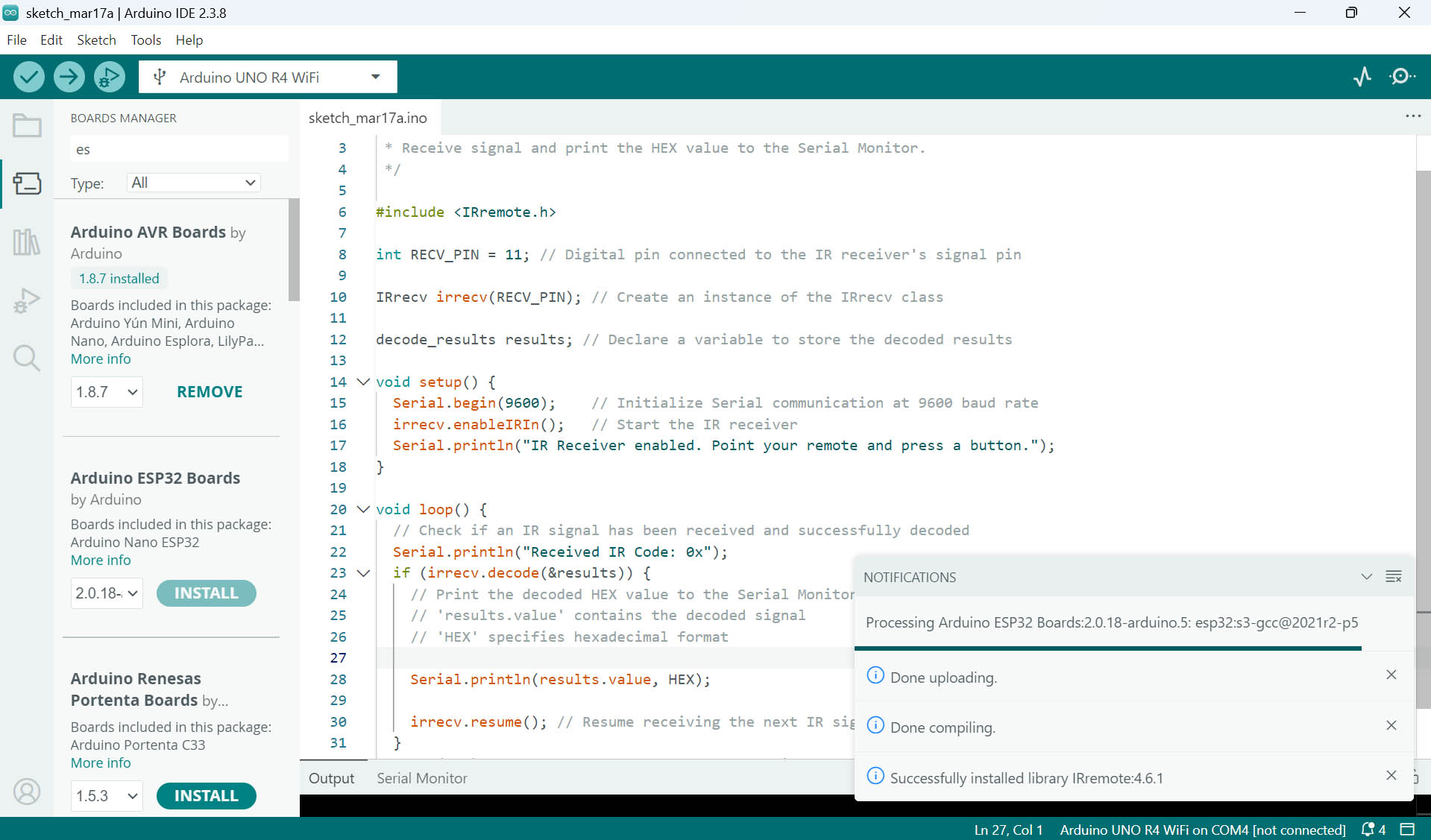Click line number 27 in the gutter
Image resolution: width=1431 pixels, height=840 pixels.
[338, 658]
